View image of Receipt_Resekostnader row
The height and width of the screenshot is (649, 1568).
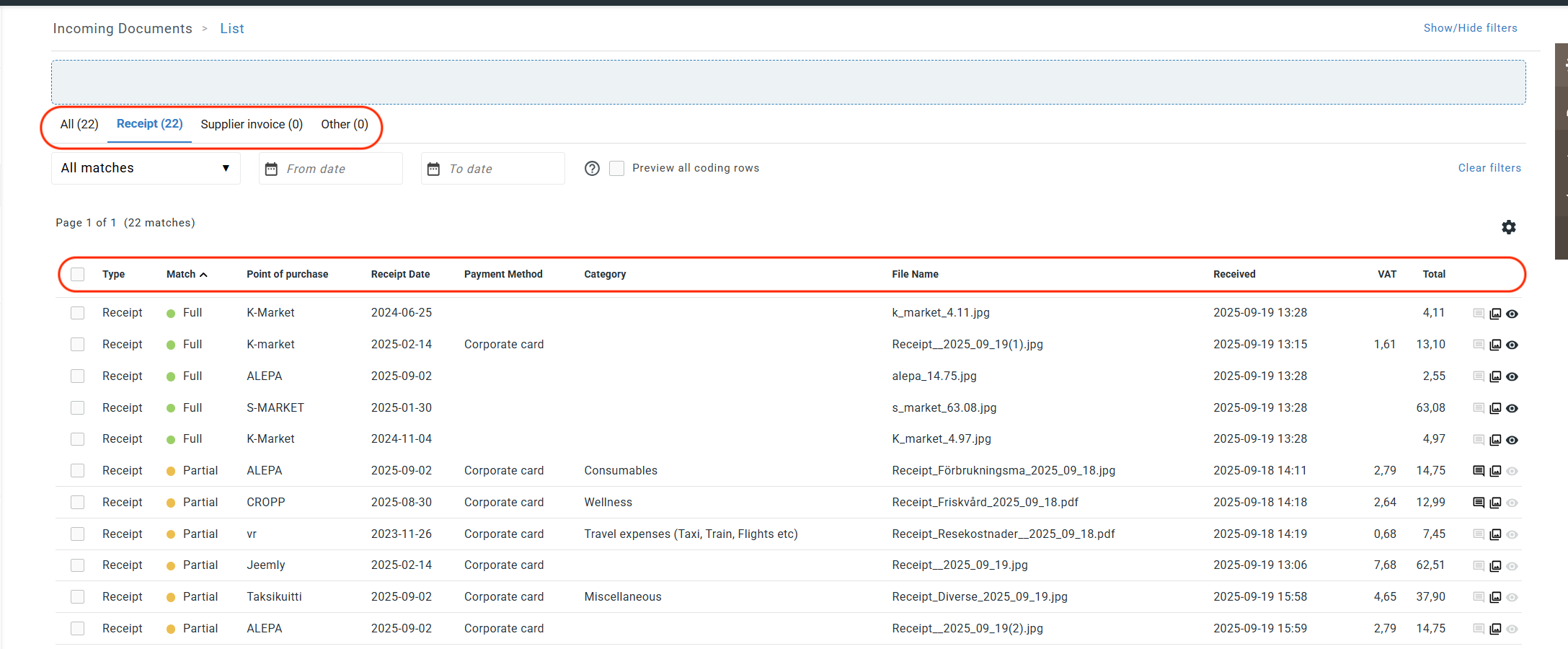click(x=1495, y=534)
